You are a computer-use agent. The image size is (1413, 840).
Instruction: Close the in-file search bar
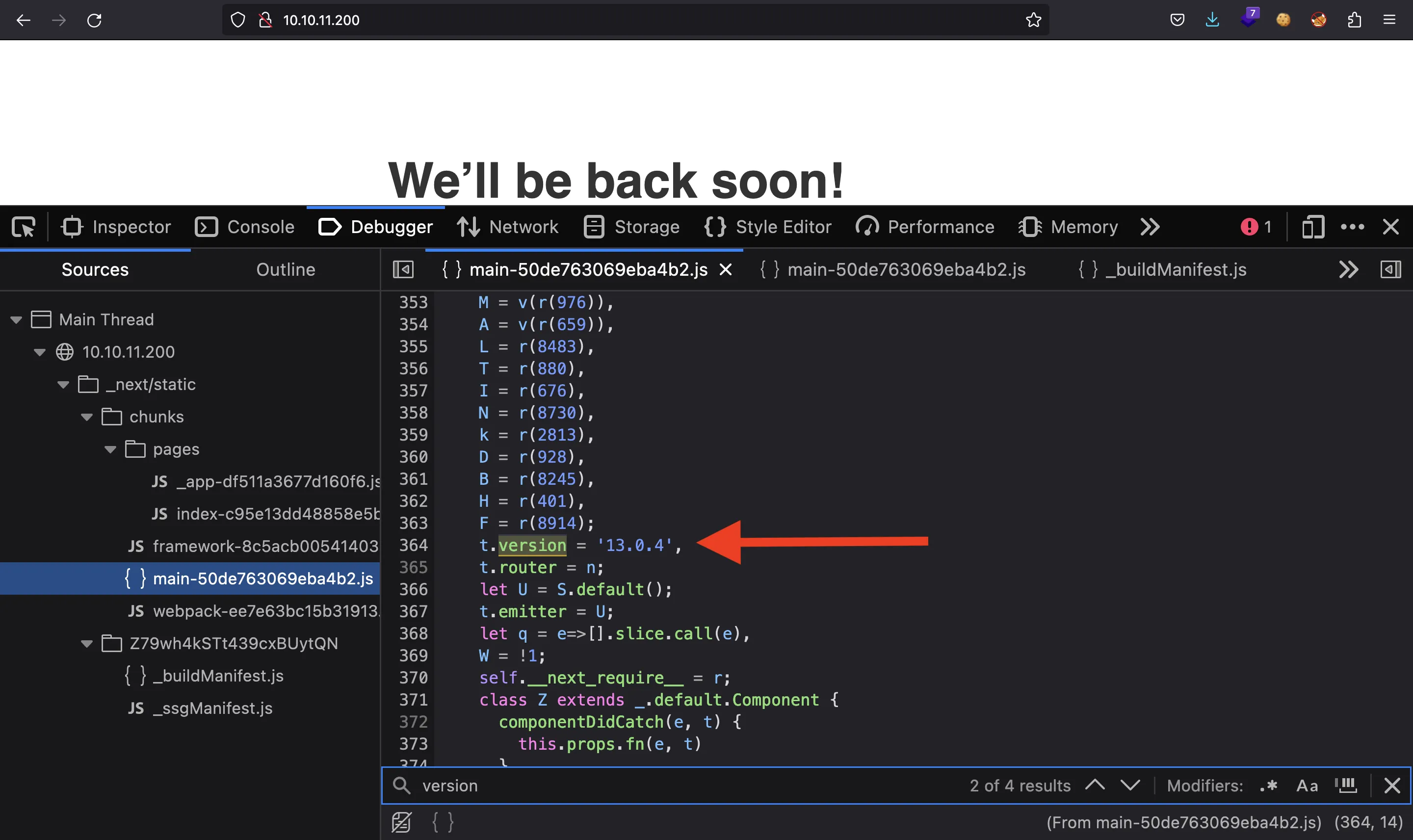(1391, 786)
